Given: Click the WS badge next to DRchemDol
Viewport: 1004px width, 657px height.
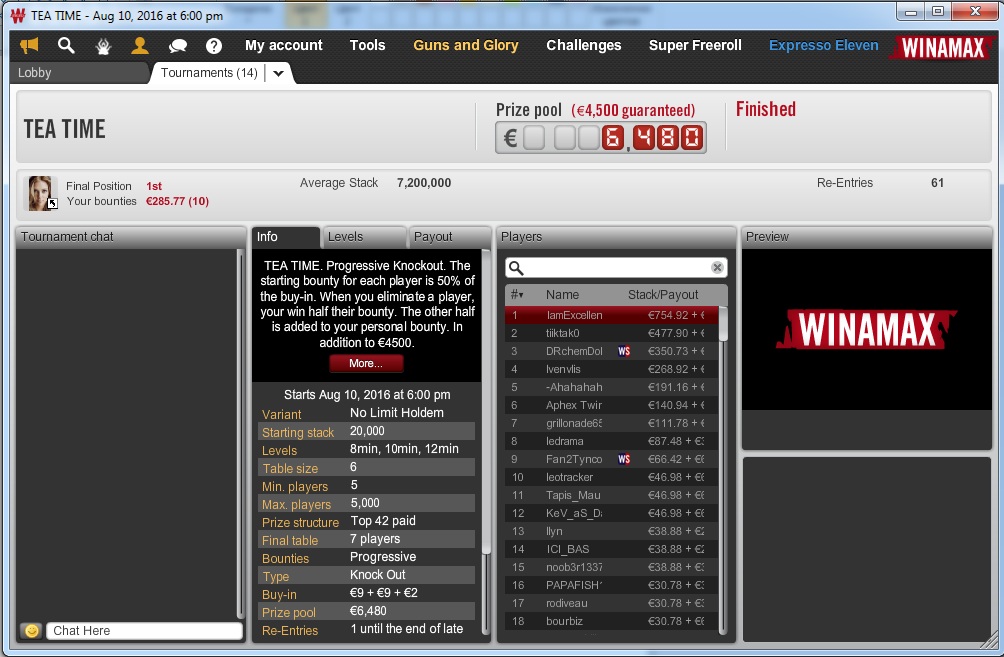Looking at the screenshot, I should [x=624, y=351].
